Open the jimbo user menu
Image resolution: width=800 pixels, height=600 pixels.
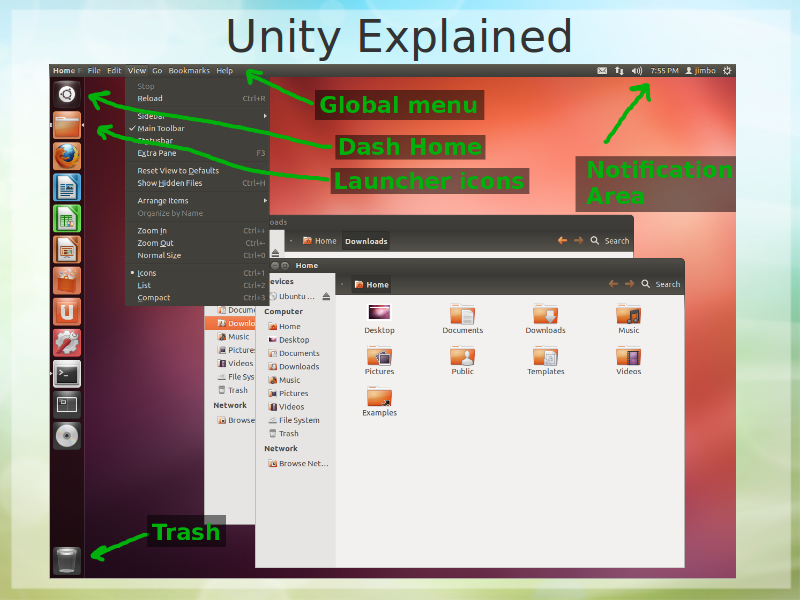click(700, 71)
